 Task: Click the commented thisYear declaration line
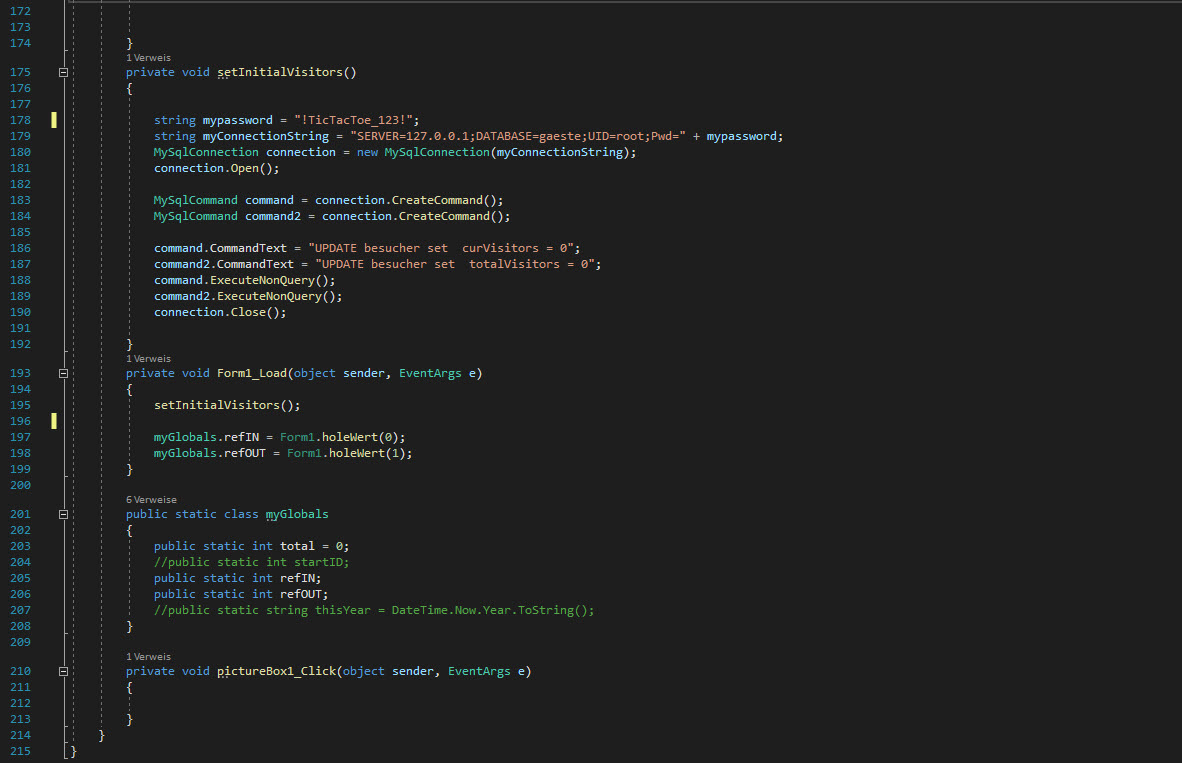tap(374, 610)
